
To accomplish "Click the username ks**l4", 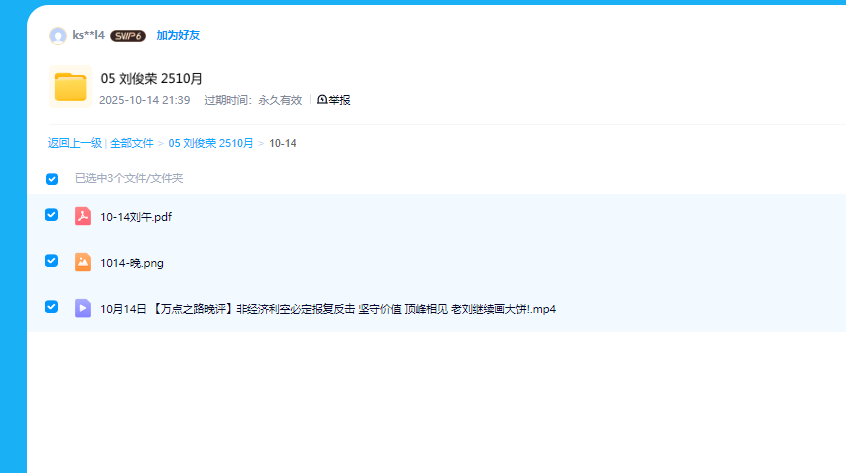I will pyautogui.click(x=89, y=35).
